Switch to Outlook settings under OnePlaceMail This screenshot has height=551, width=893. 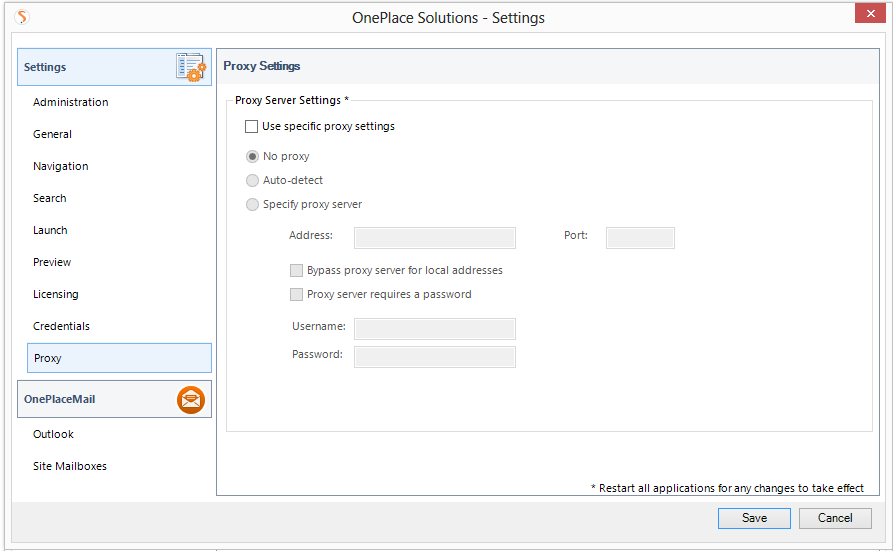point(54,434)
